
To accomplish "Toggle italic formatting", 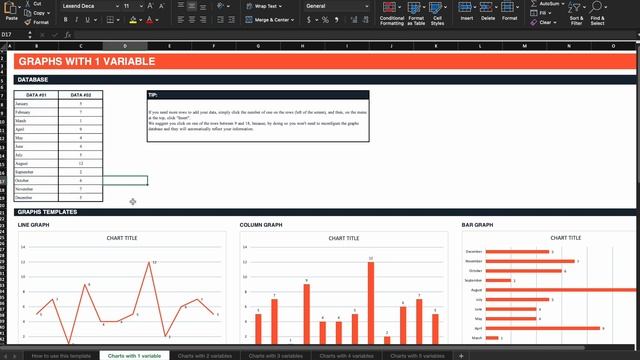I will point(76,20).
